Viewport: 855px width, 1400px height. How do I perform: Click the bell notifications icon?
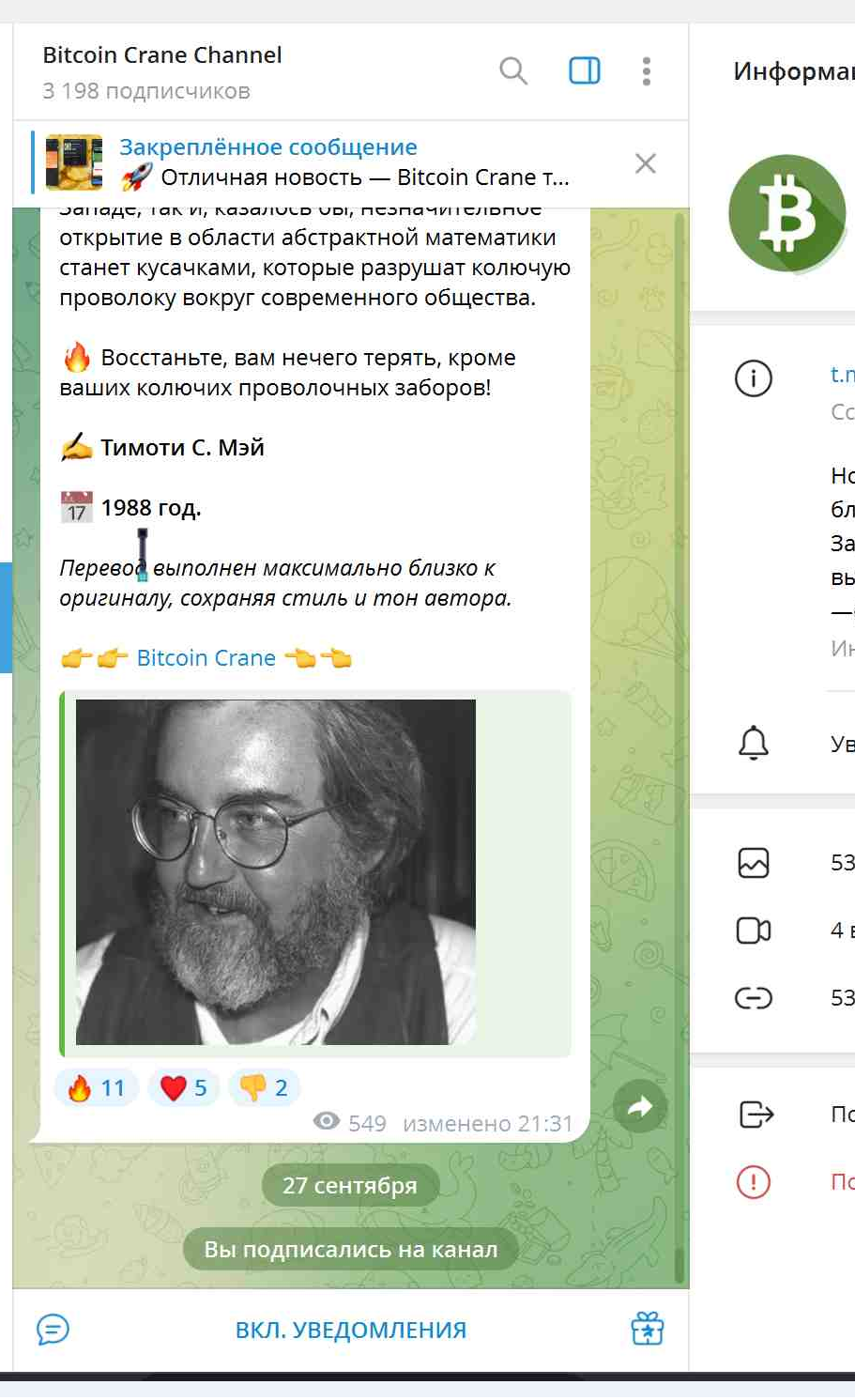tap(754, 743)
